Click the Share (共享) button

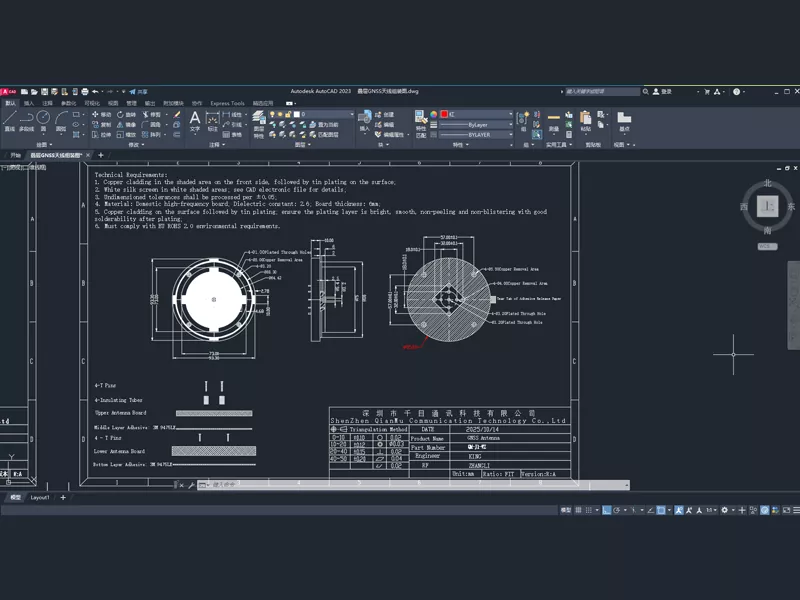click(138, 92)
